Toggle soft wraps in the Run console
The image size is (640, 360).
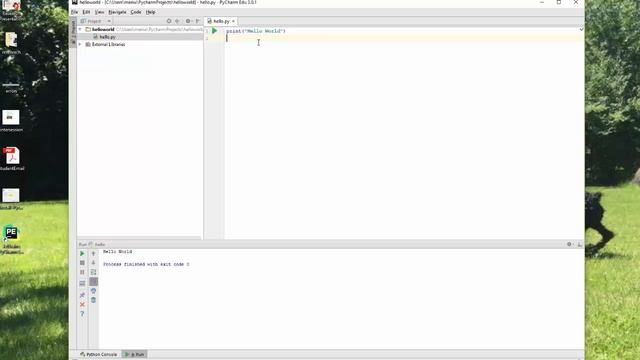[x=93, y=272]
